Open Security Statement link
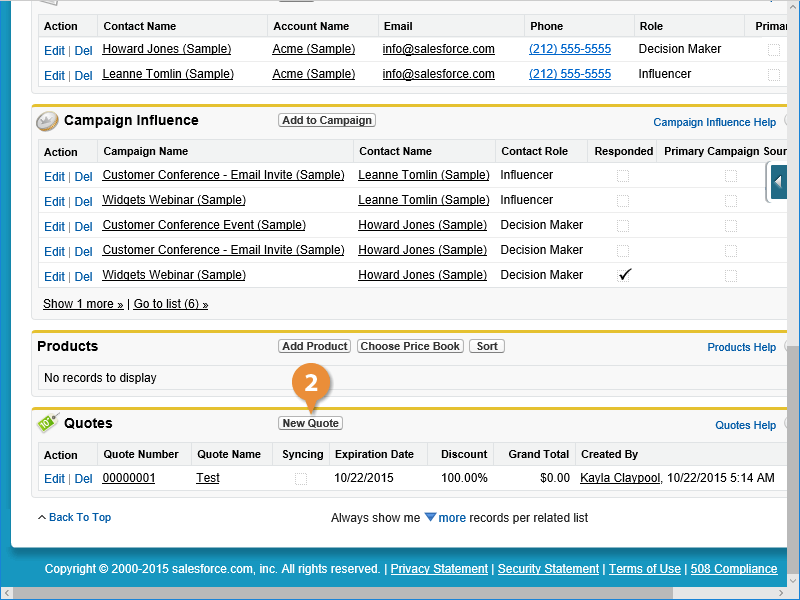800x600 pixels. click(x=548, y=569)
